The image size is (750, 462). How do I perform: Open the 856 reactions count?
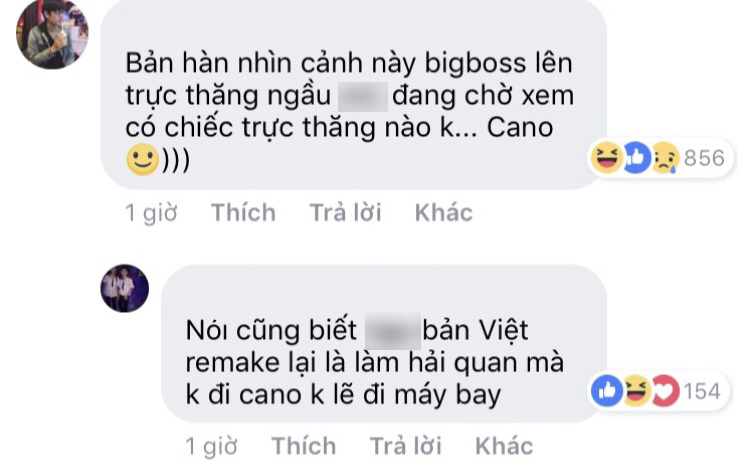pyautogui.click(x=704, y=158)
